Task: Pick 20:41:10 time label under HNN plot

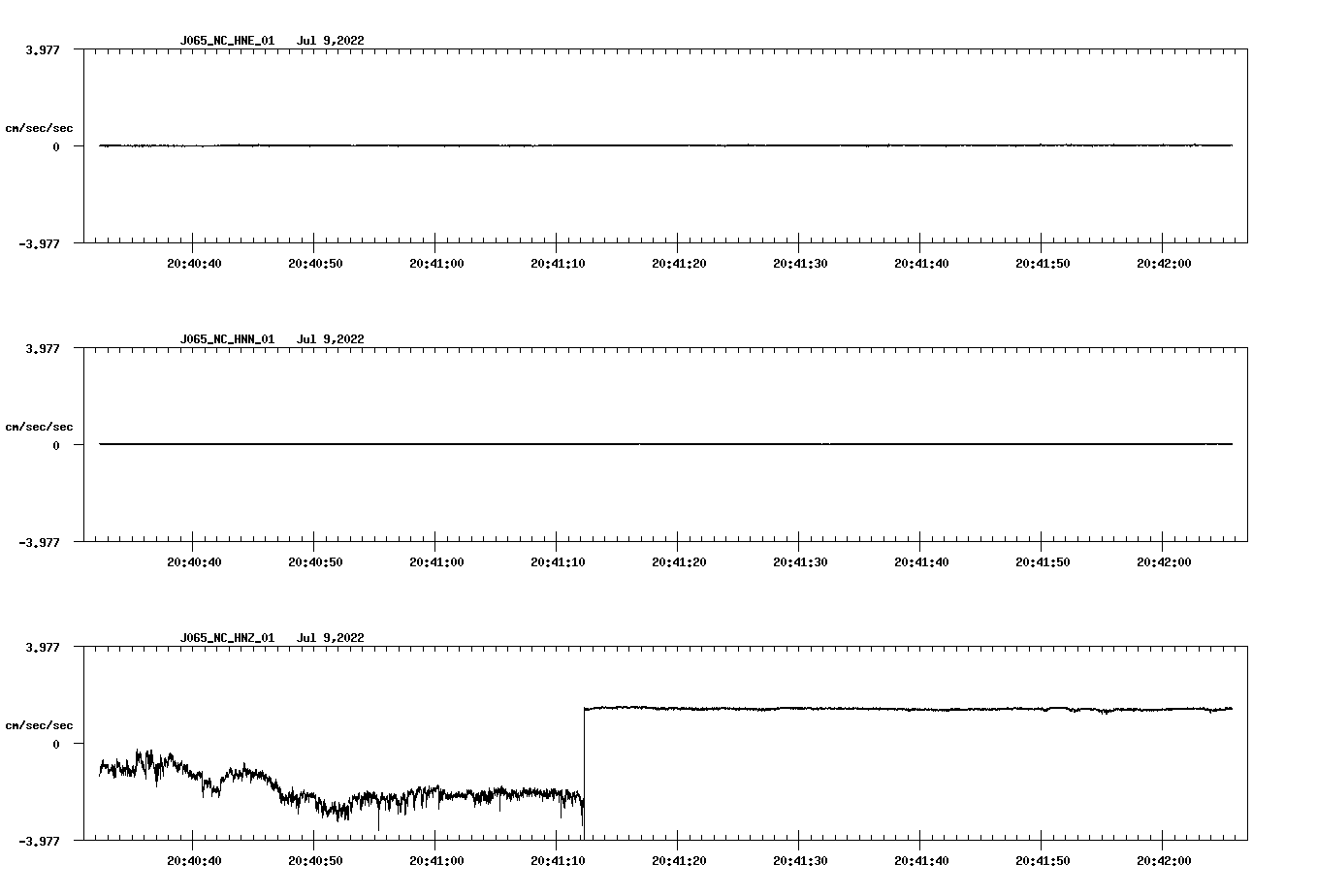Action: (558, 561)
